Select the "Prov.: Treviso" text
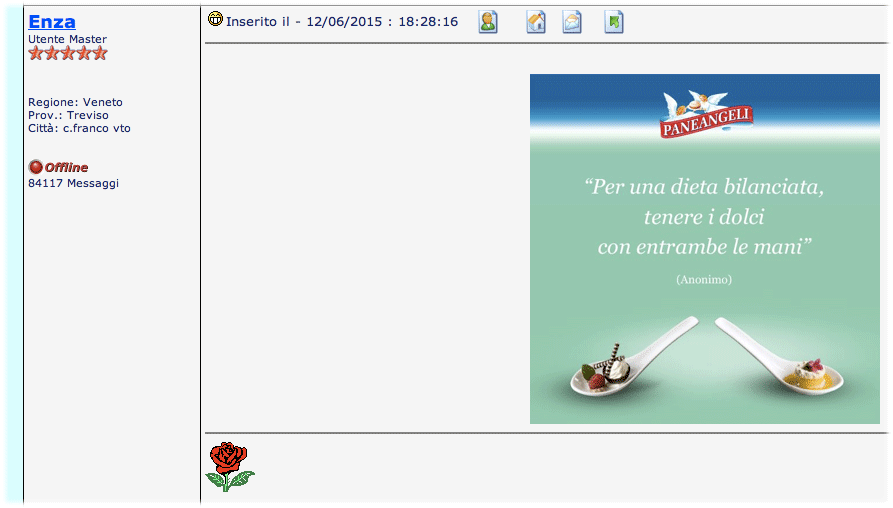Viewport: 893px width, 508px height. (x=68, y=115)
